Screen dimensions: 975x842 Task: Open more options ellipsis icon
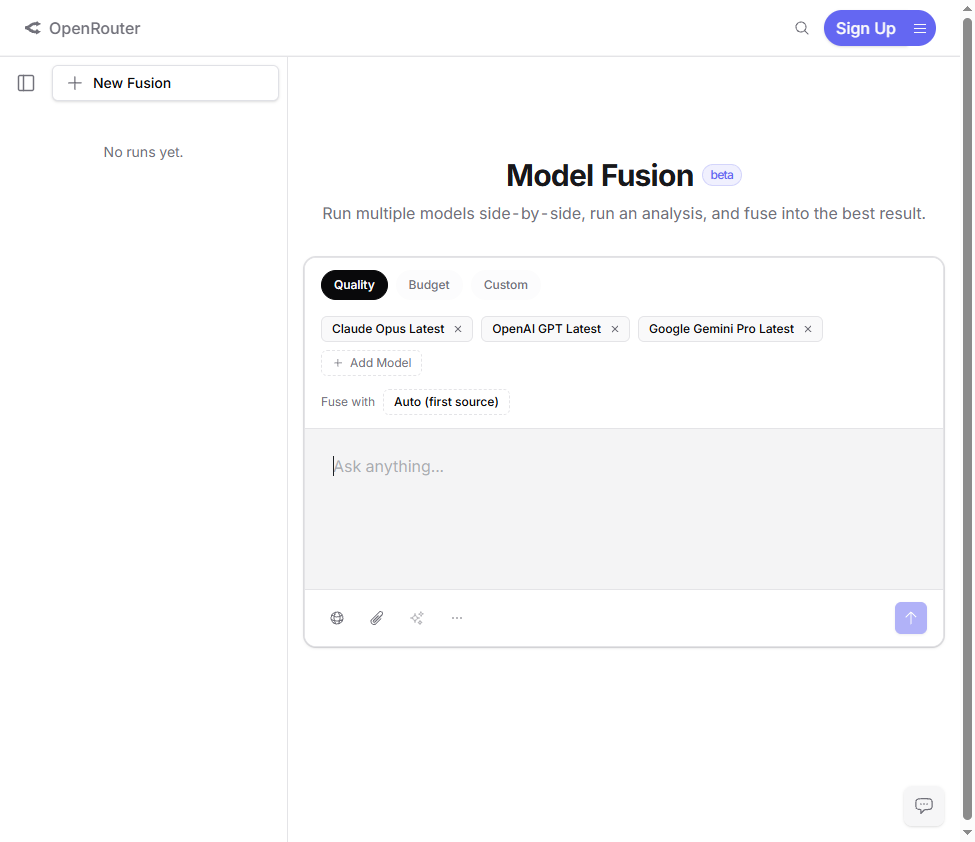pyautogui.click(x=456, y=618)
